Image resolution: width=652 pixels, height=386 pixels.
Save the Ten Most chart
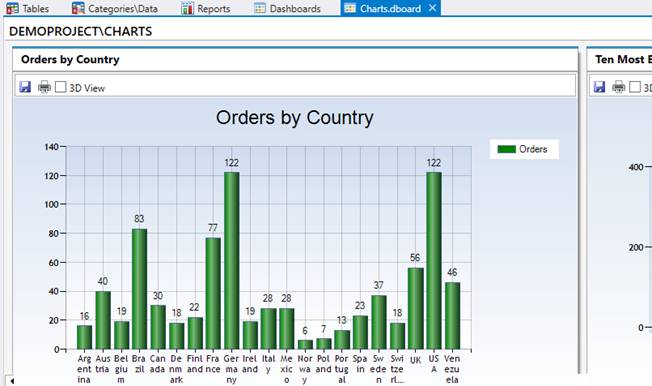coord(599,87)
